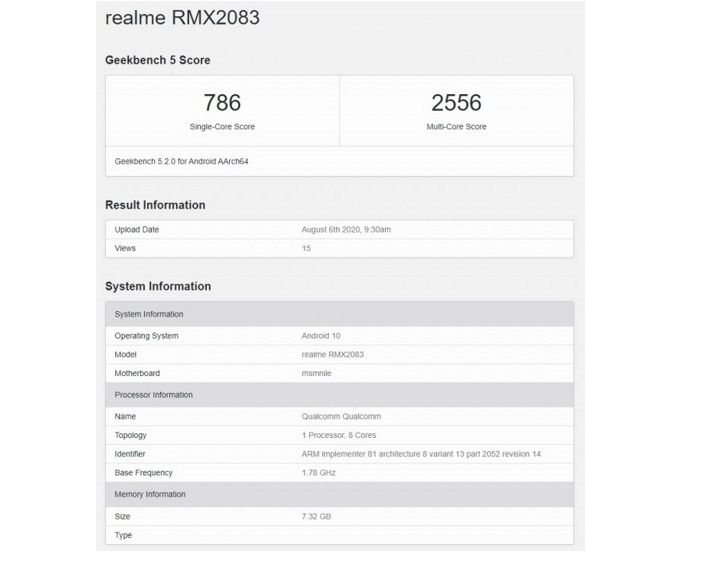Click the Single-Core Score label

pyautogui.click(x=222, y=127)
